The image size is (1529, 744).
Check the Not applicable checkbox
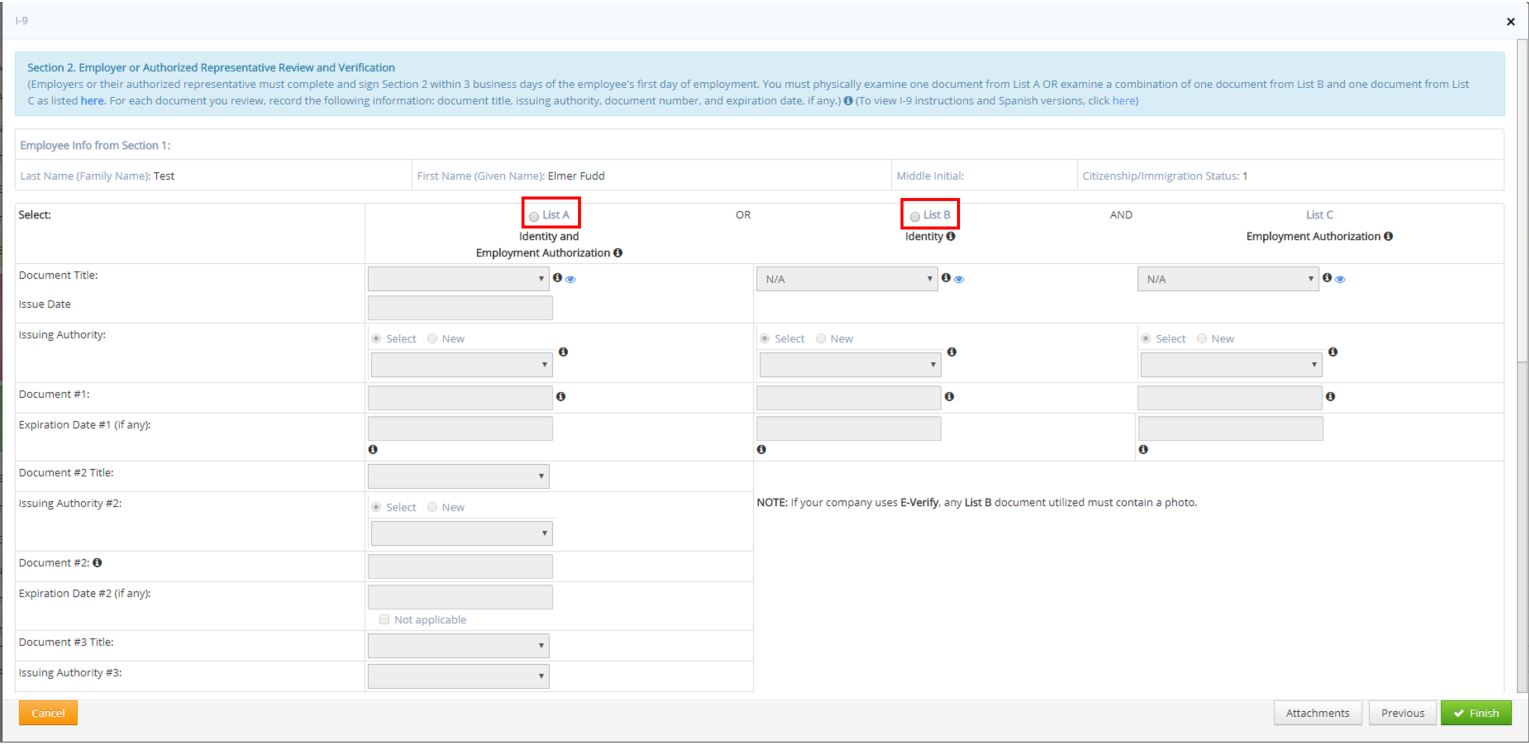(385, 619)
